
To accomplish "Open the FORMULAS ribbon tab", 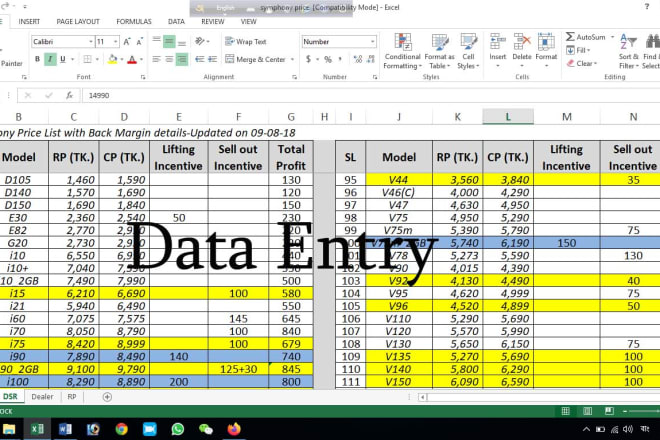I will click(134, 21).
